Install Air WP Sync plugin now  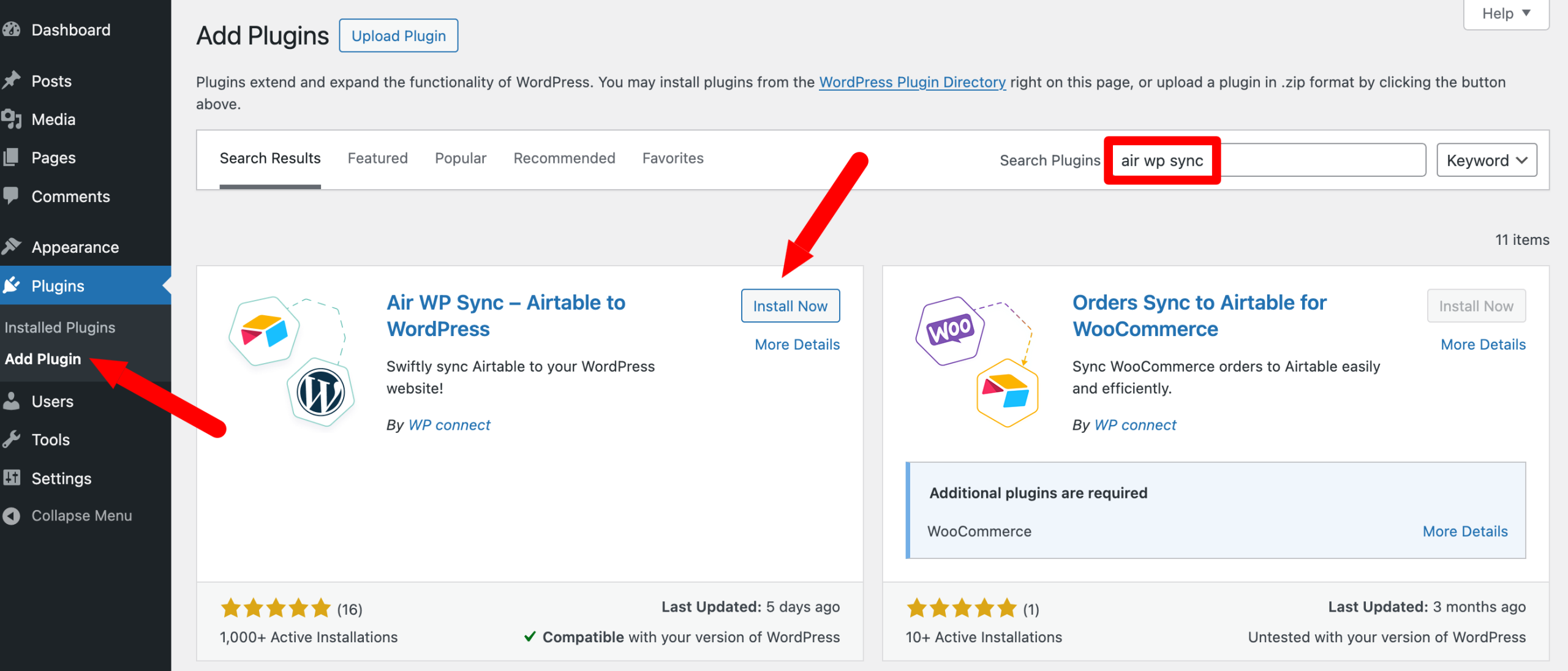pyautogui.click(x=790, y=306)
